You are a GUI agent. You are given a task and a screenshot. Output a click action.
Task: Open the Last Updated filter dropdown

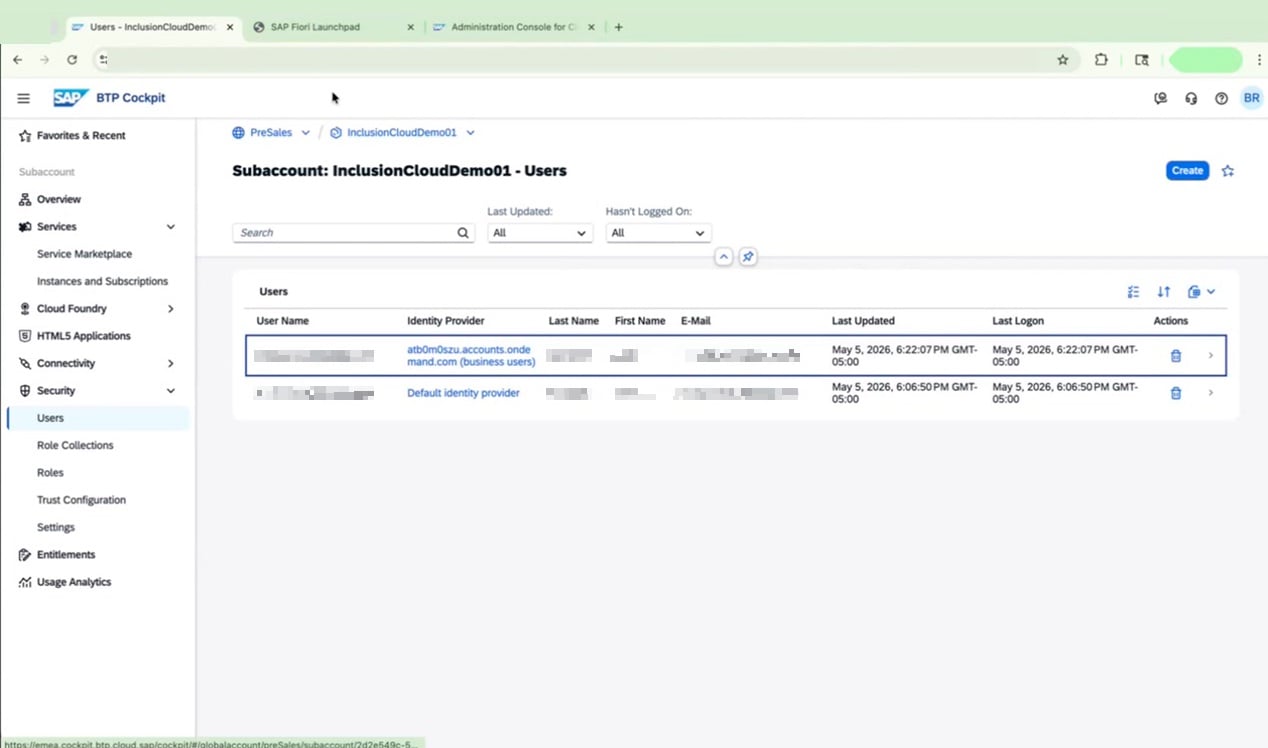pyautogui.click(x=540, y=233)
